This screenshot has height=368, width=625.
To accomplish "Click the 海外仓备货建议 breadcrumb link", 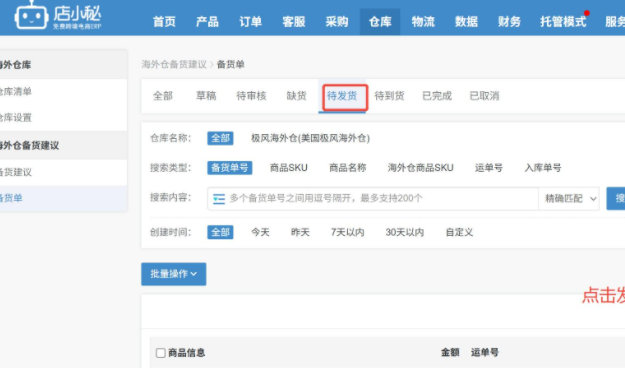I will point(174,64).
